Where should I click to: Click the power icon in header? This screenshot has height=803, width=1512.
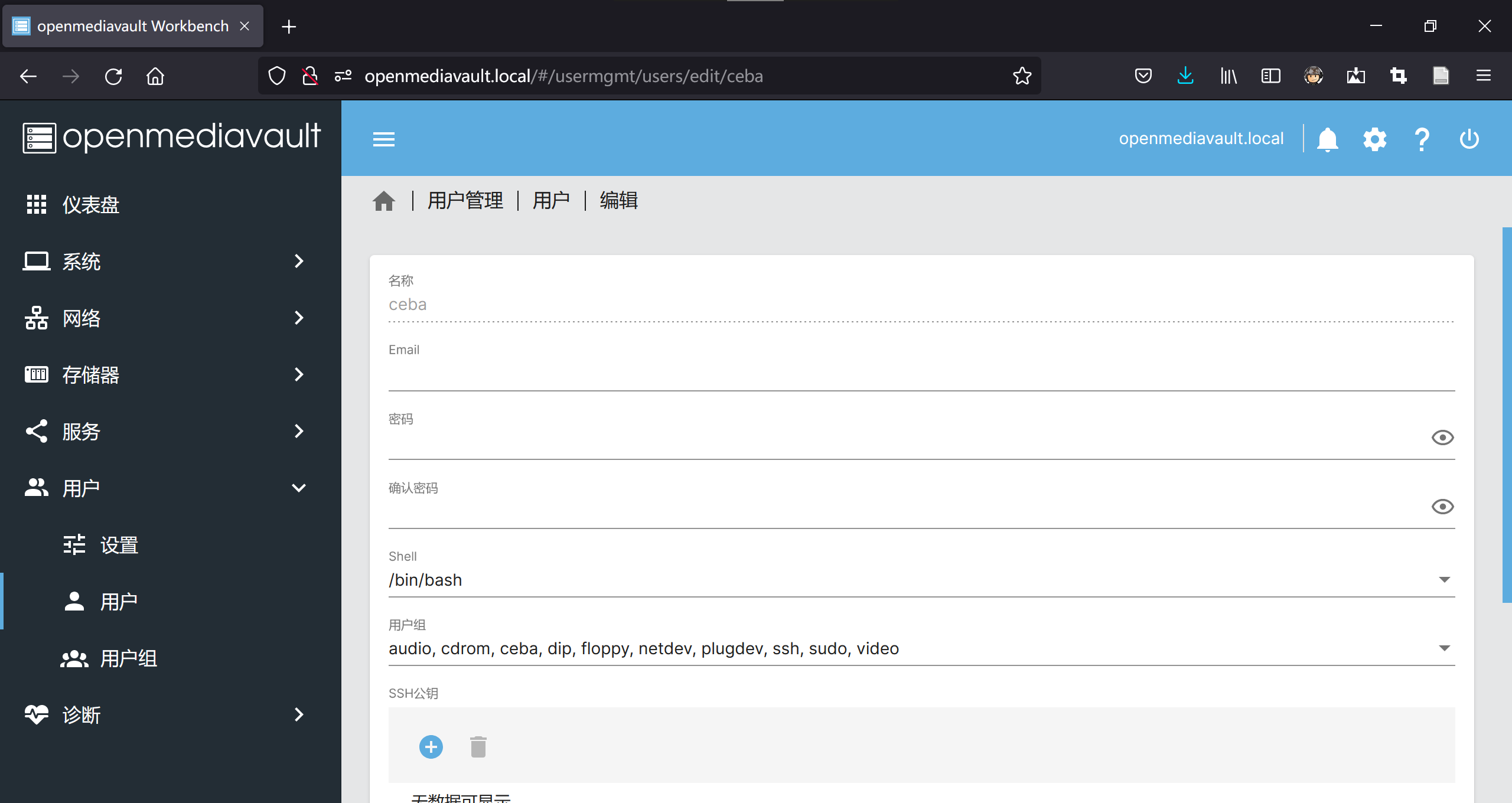pos(1469,139)
